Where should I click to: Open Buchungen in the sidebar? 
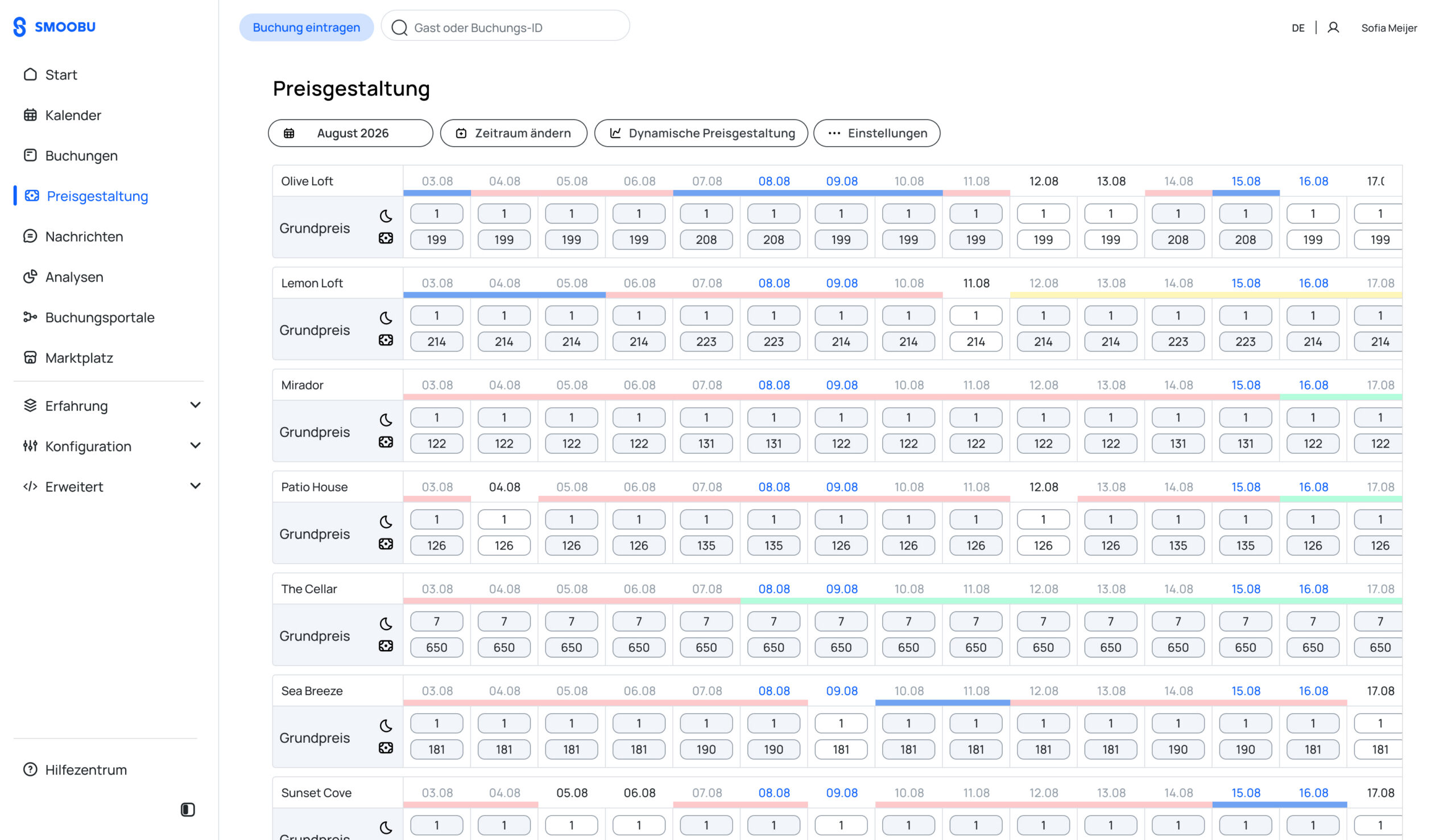point(81,155)
